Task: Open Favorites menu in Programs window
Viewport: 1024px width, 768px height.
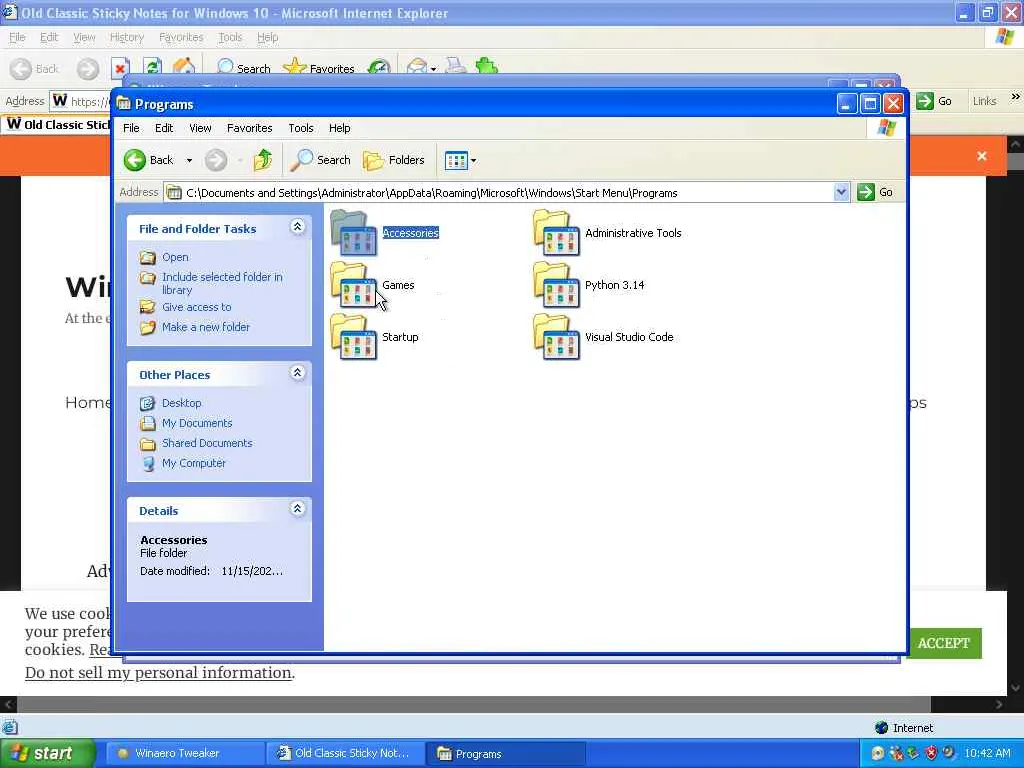Action: pos(249,128)
